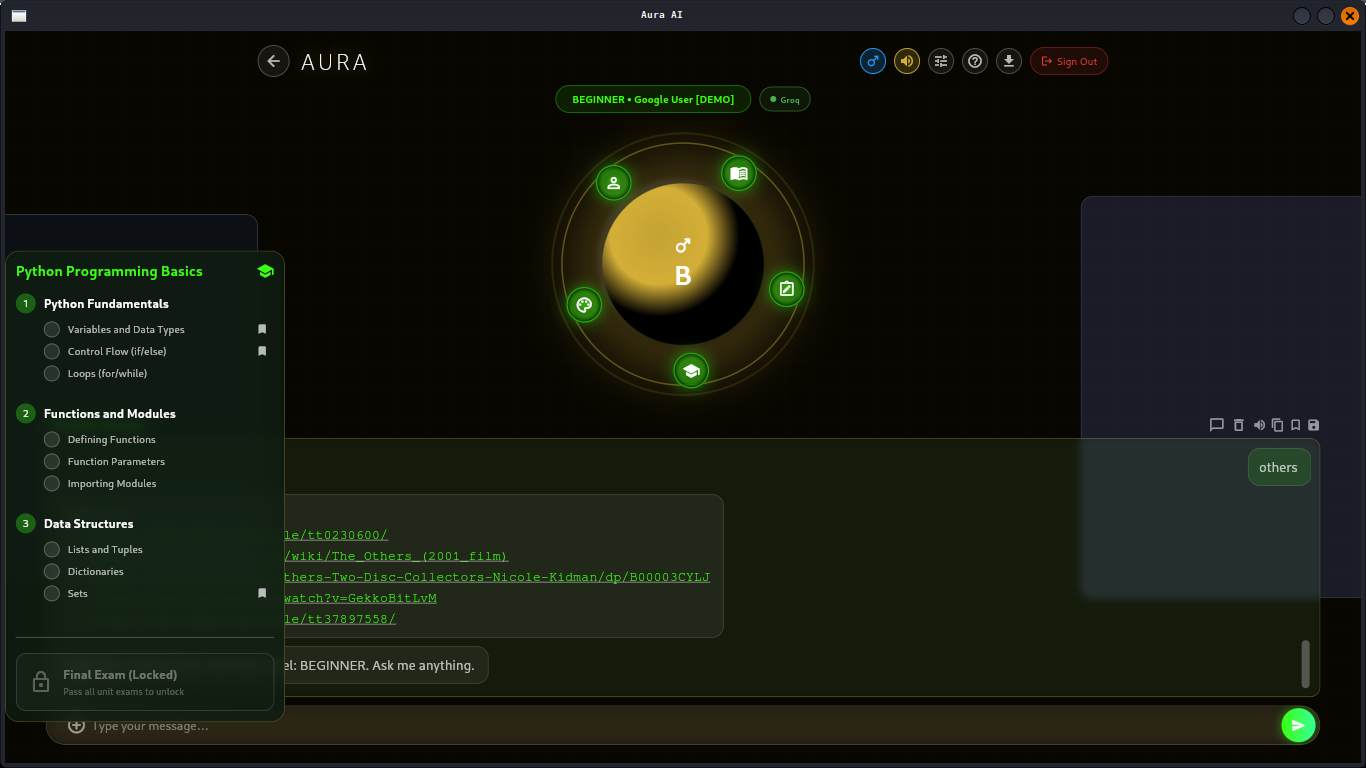Open help via the question mark icon
The image size is (1366, 768).
pyautogui.click(x=975, y=61)
